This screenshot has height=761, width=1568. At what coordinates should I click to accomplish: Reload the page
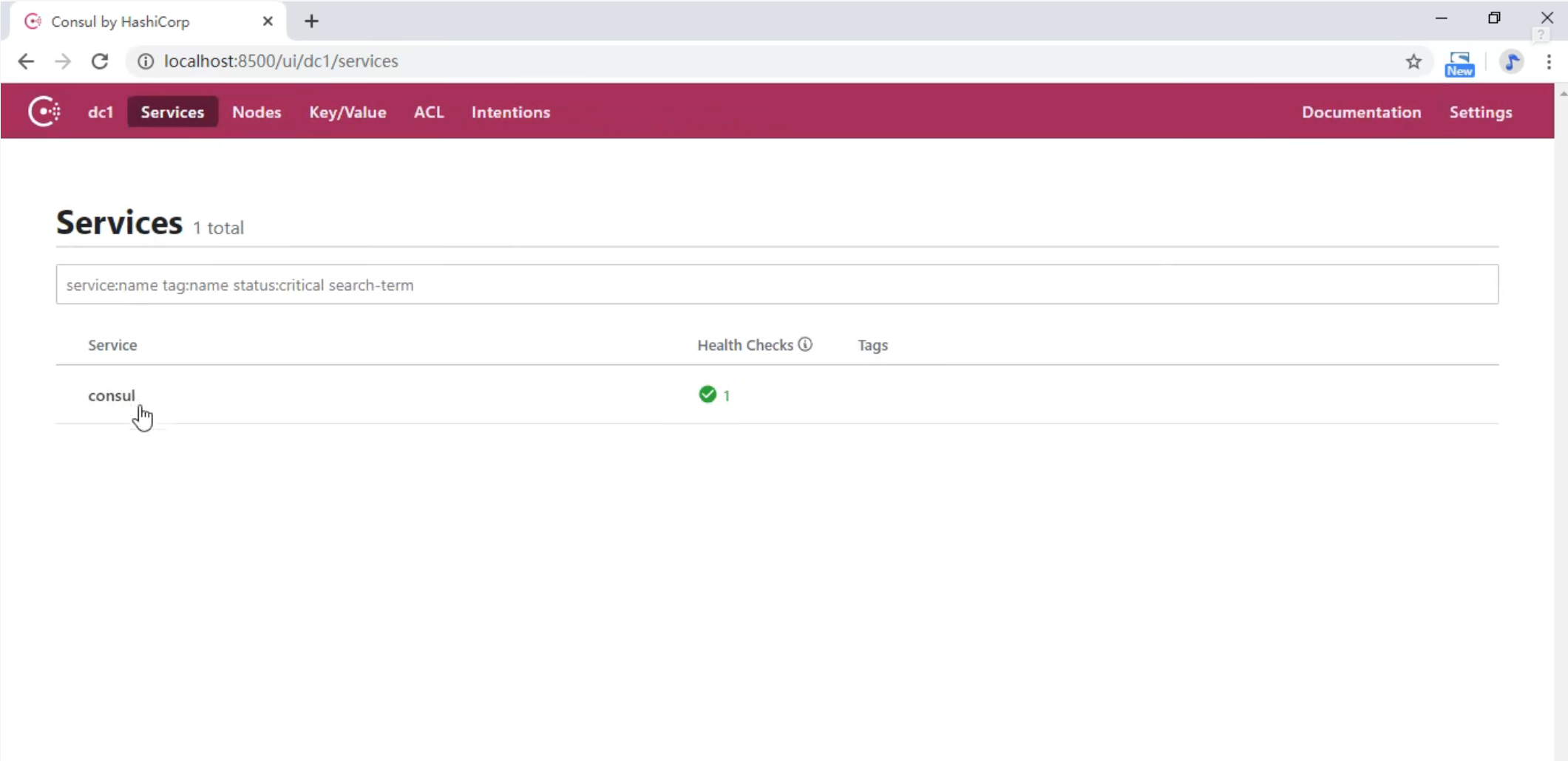(100, 61)
